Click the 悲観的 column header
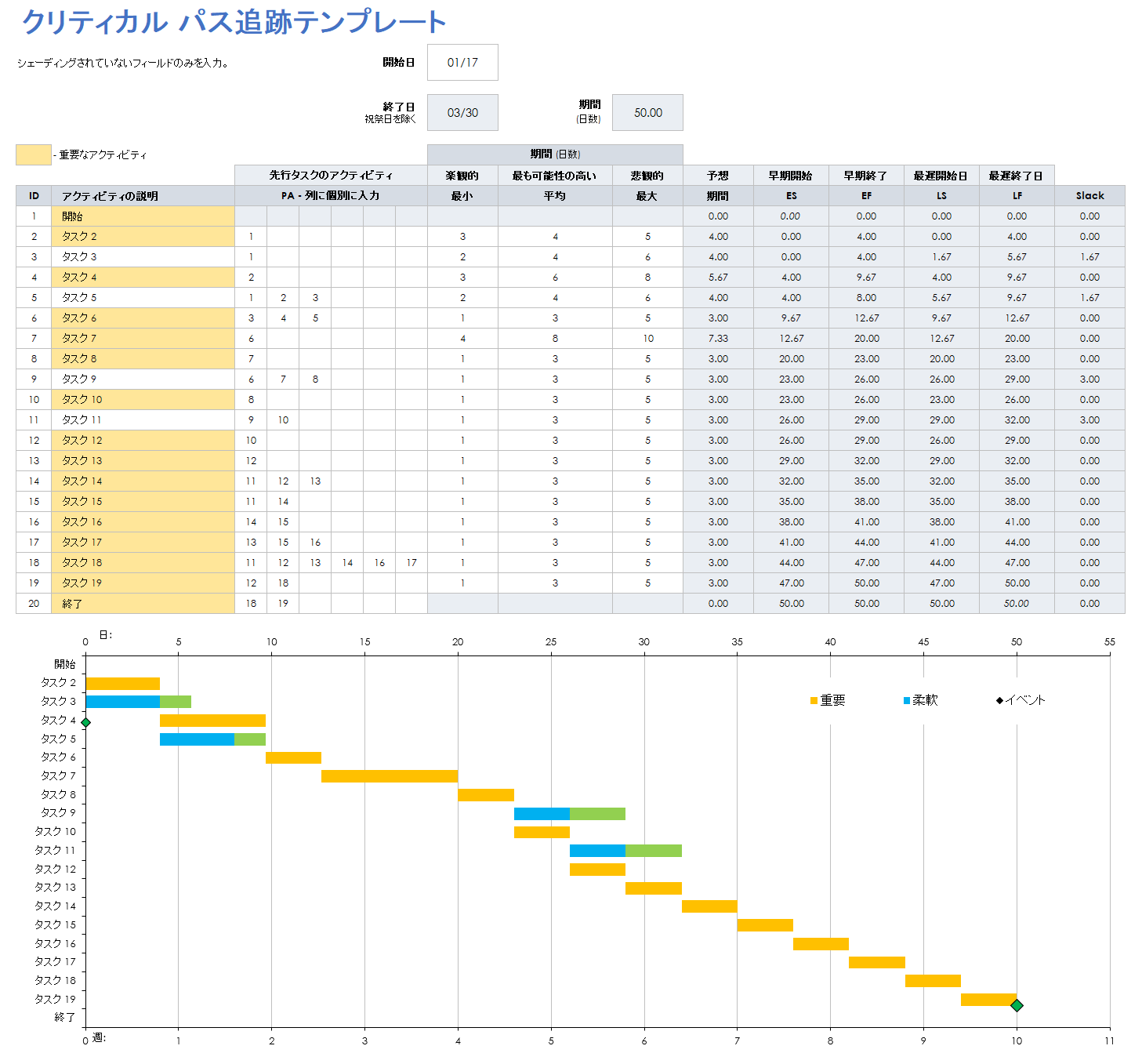 pos(647,176)
